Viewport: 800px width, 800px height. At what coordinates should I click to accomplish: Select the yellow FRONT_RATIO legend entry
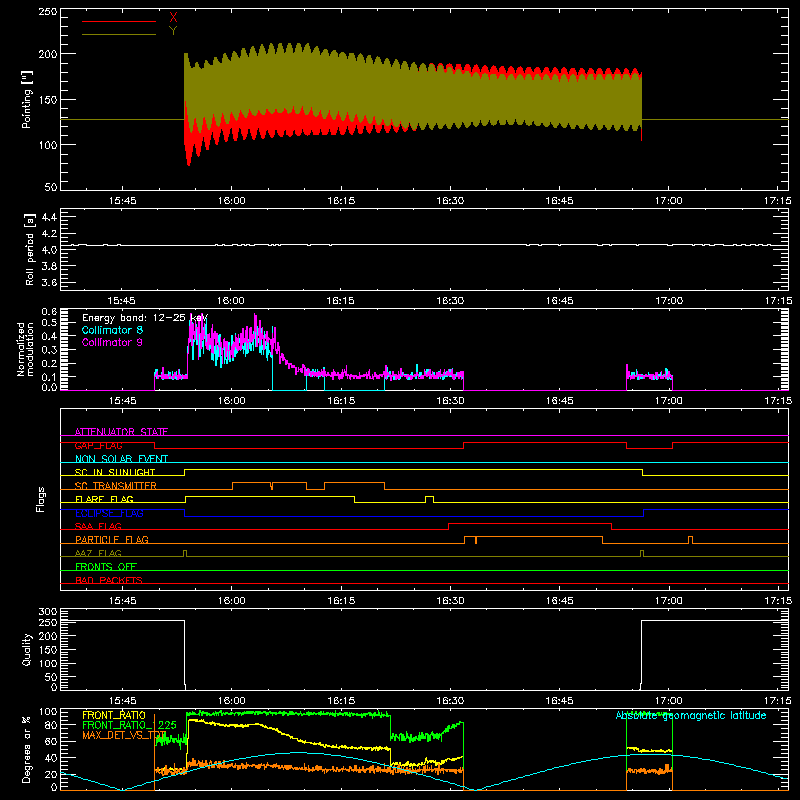click(x=114, y=715)
